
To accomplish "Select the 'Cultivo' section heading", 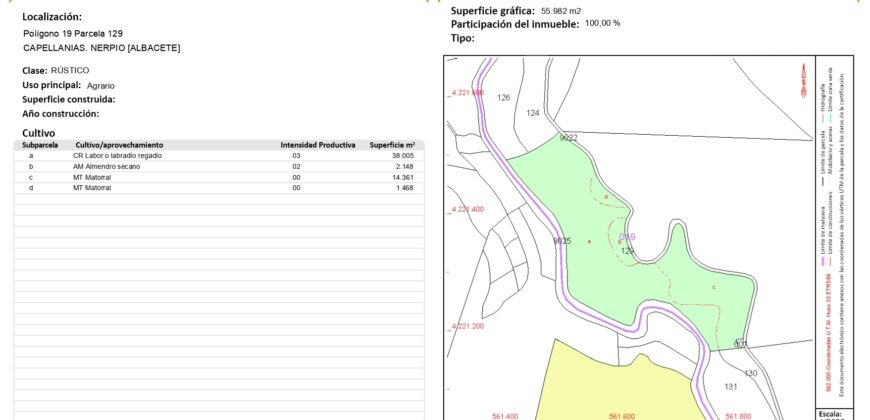I will pos(39,133).
